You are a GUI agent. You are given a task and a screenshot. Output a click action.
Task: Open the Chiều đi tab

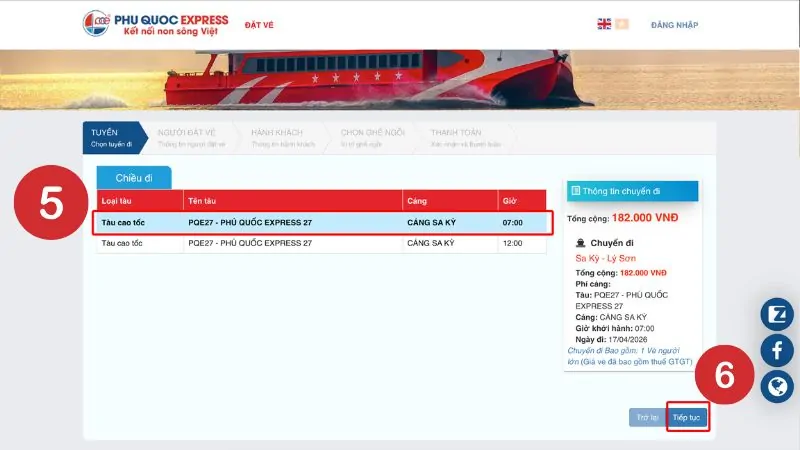[x=134, y=178]
